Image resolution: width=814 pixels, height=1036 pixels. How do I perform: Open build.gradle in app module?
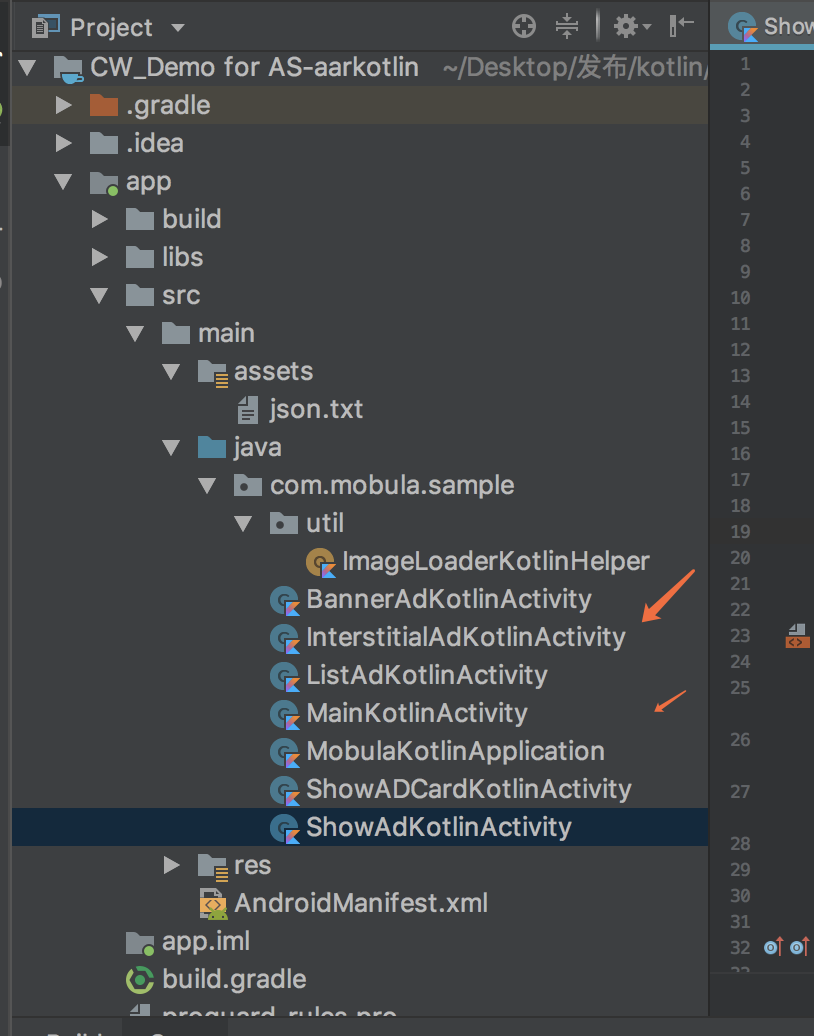coord(234,979)
